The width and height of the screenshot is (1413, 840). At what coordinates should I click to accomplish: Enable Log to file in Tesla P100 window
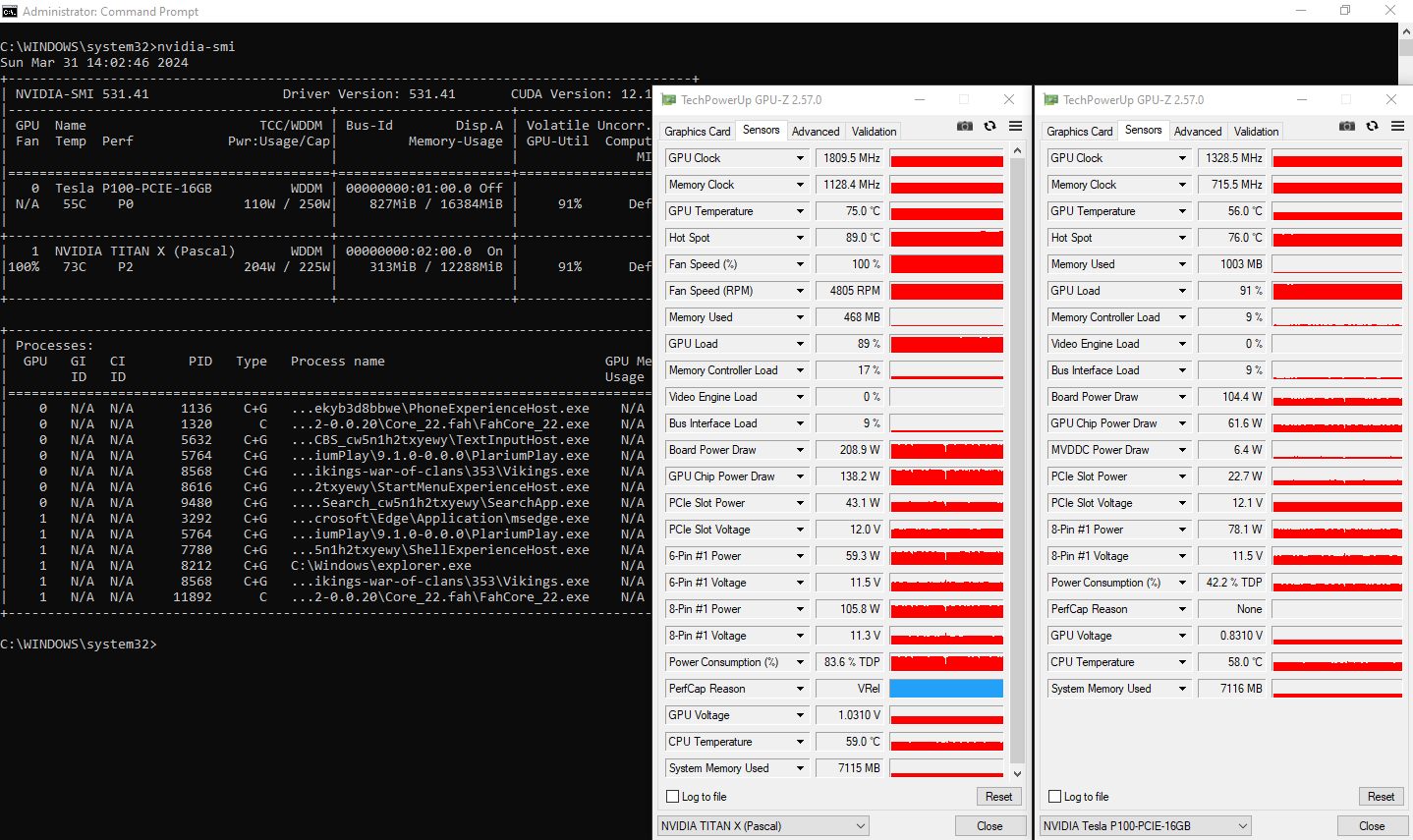click(x=1055, y=797)
